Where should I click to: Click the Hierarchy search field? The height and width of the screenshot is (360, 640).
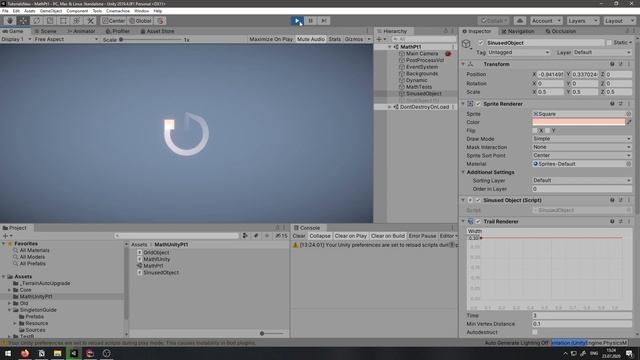pos(423,39)
